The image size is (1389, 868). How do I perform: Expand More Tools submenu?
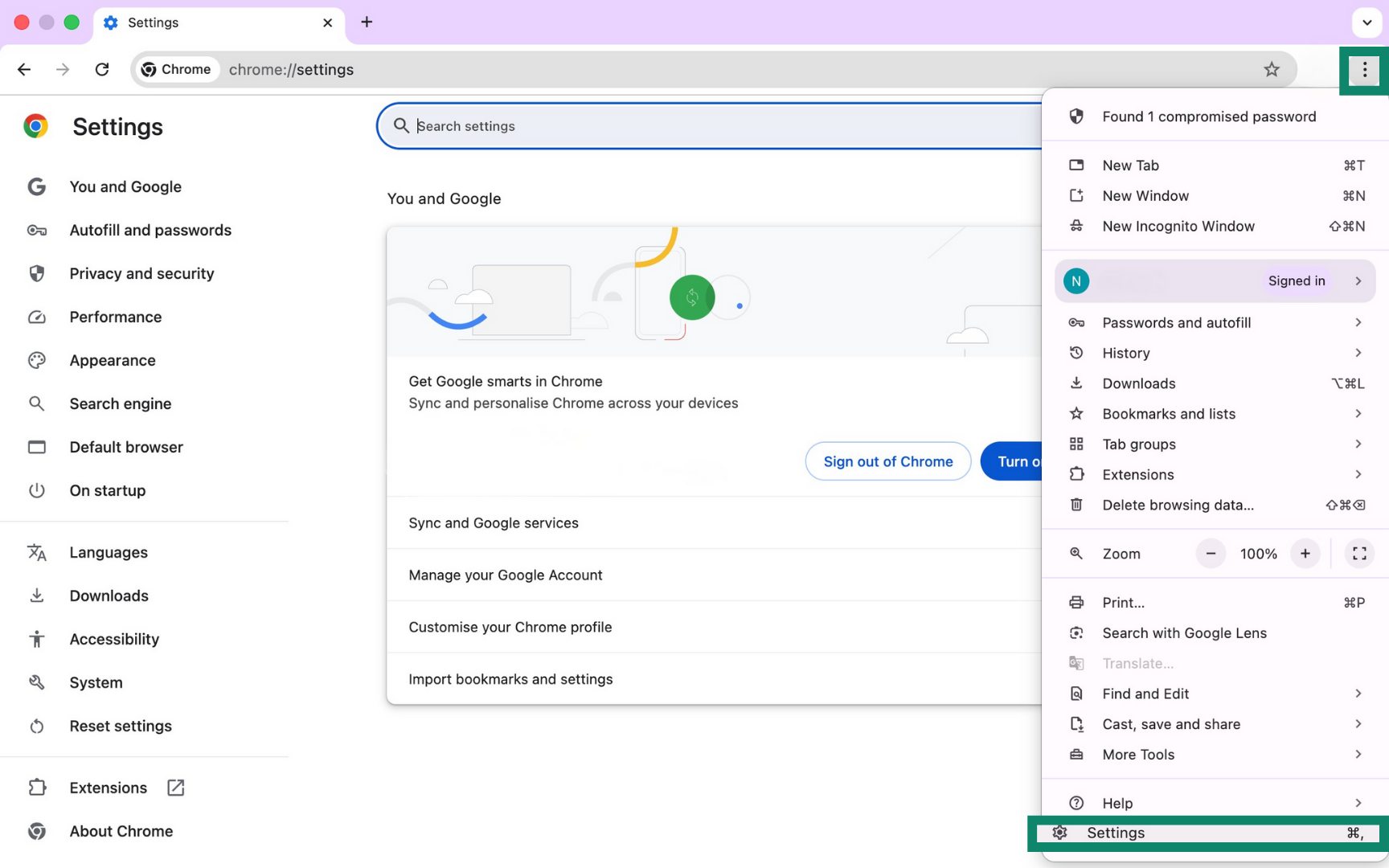[1215, 755]
